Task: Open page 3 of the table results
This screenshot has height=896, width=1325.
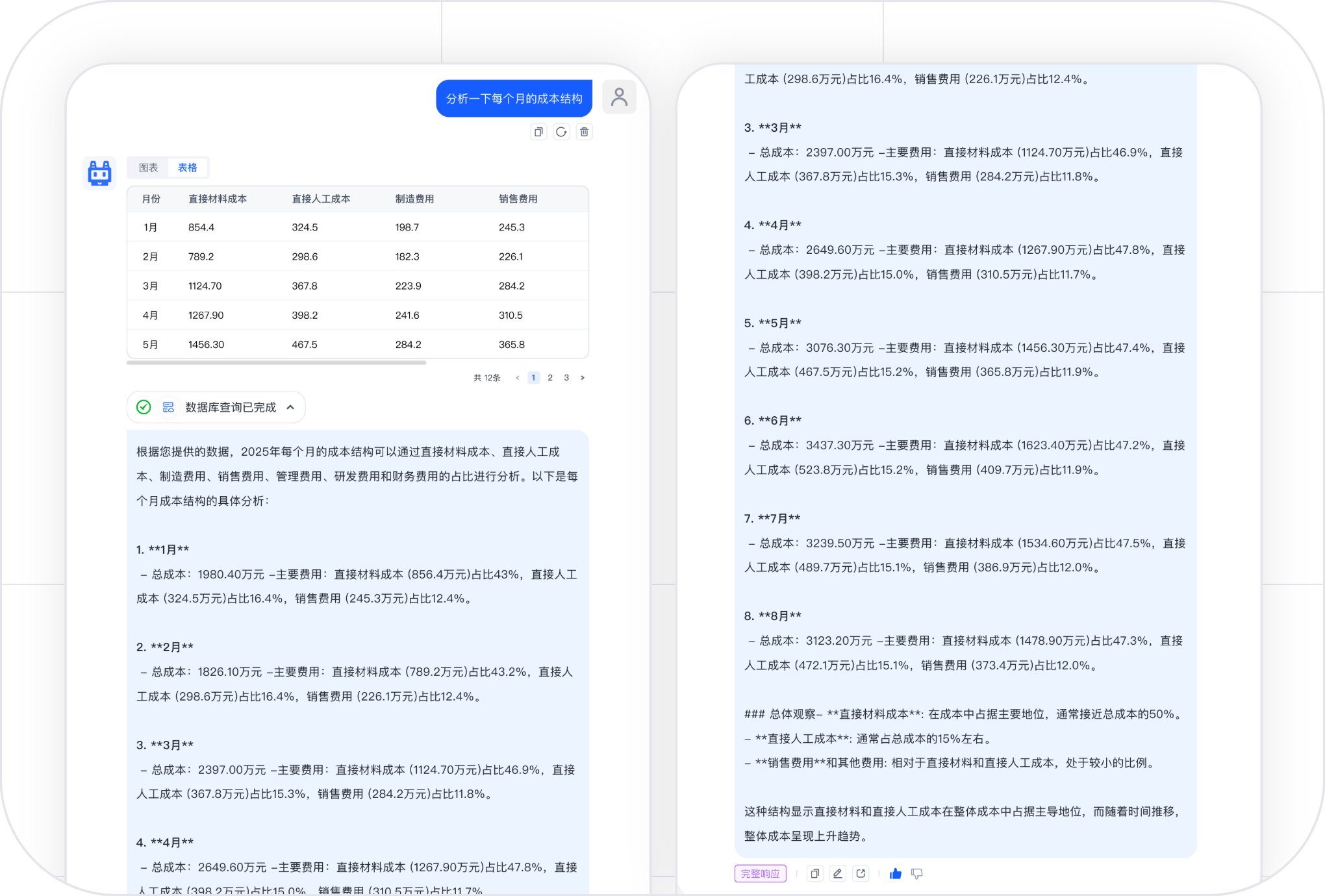Action: [566, 377]
